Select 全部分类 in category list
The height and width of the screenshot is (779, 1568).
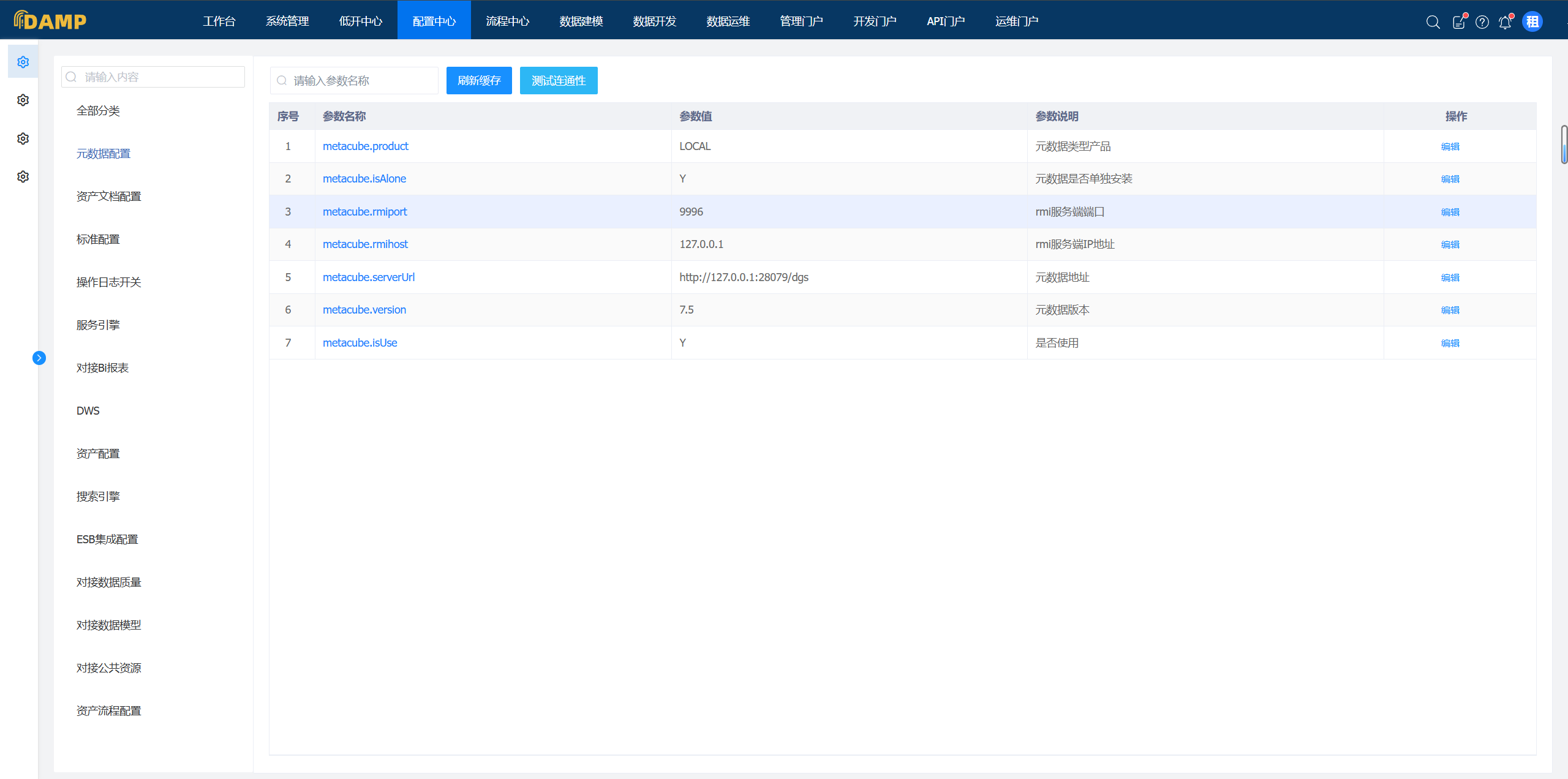pos(98,110)
